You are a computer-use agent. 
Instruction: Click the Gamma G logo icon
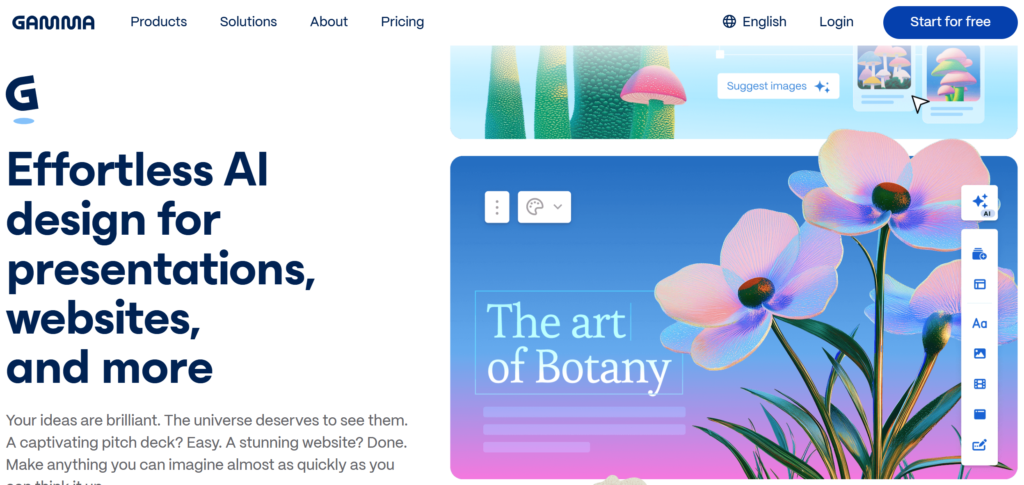point(22,97)
